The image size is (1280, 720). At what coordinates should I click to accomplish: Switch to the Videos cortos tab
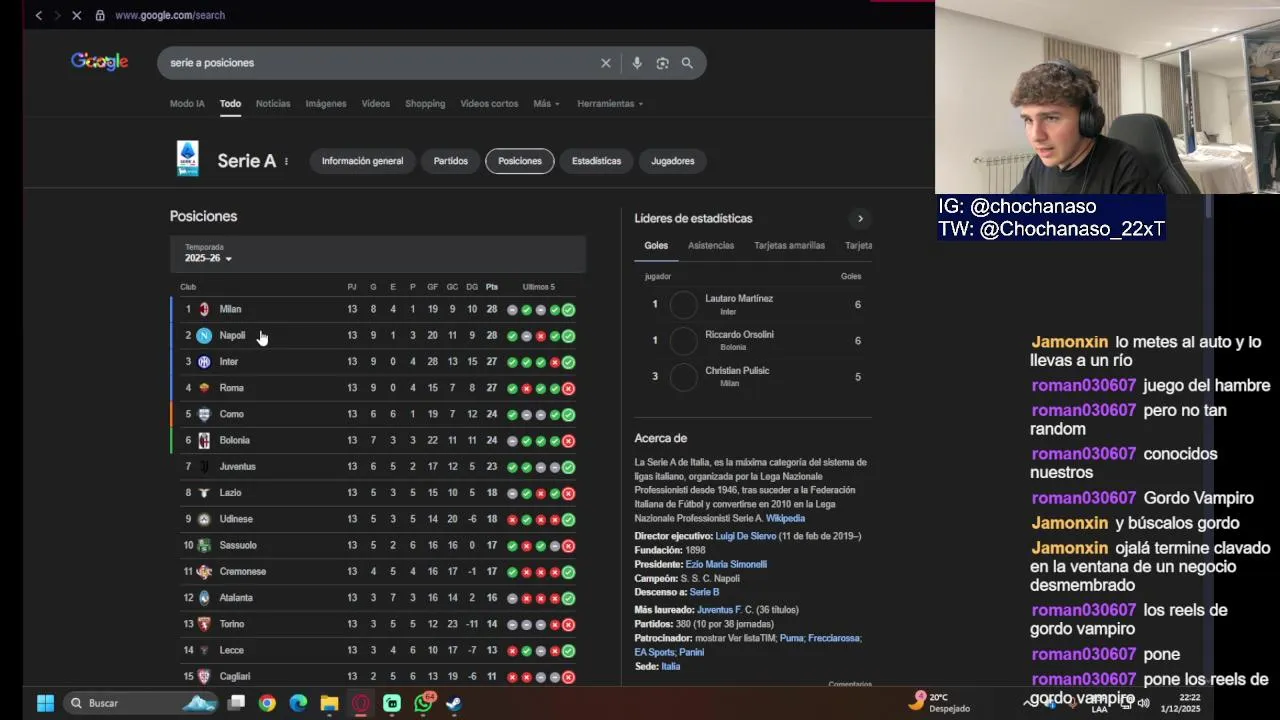pos(489,104)
